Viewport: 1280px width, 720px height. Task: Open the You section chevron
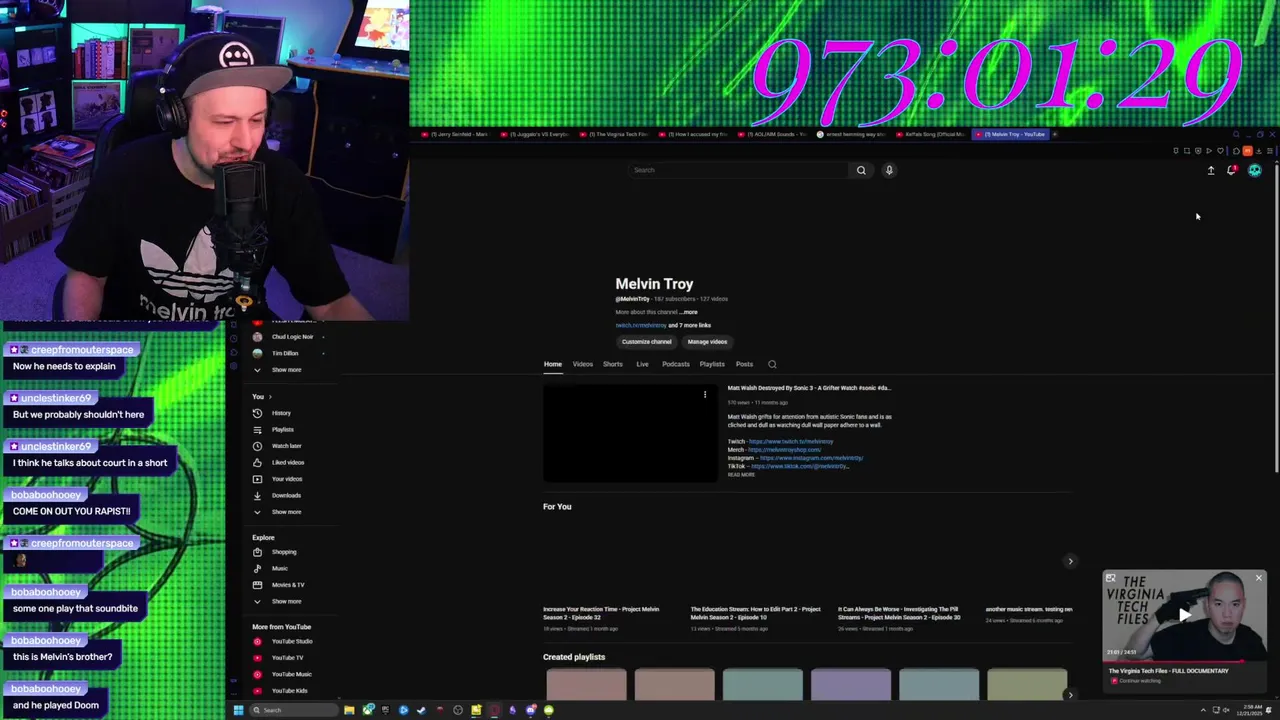(270, 397)
